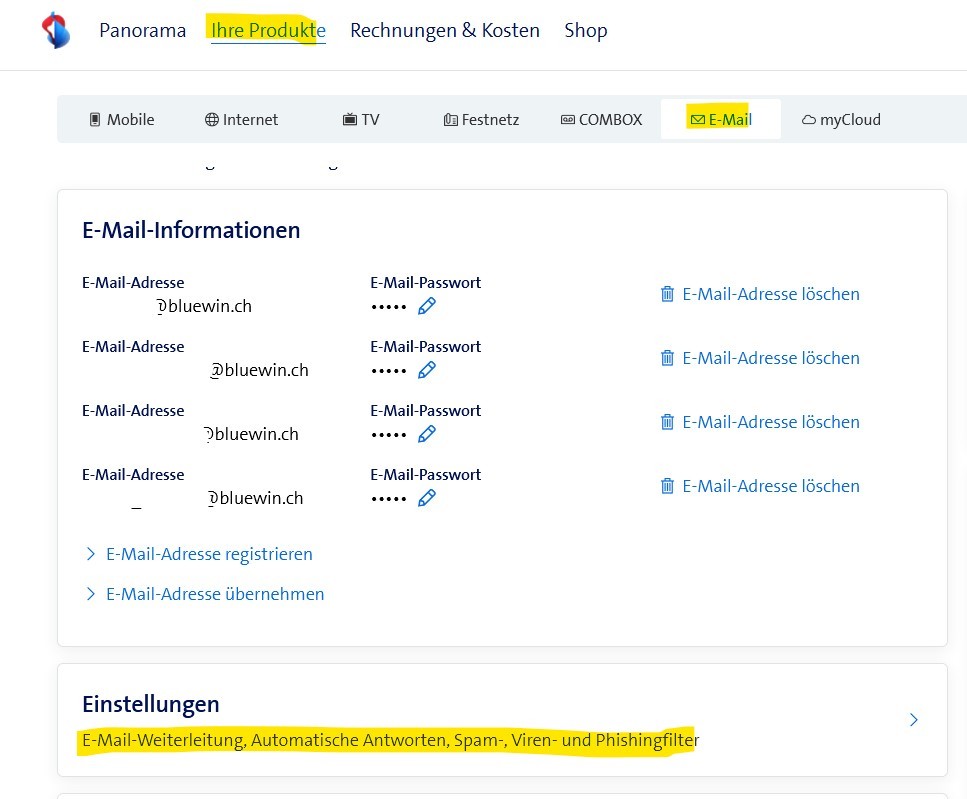Go to Rechnungen & Kosten

(444, 31)
